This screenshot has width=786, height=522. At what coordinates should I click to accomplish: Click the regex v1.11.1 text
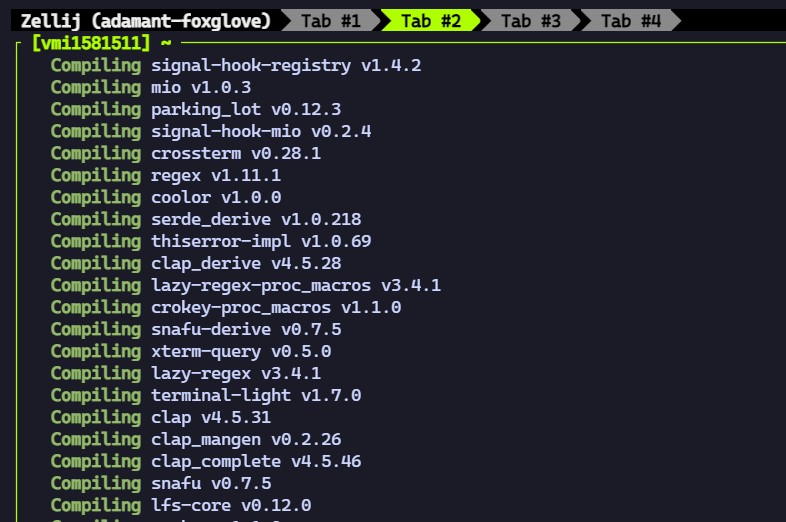click(215, 175)
